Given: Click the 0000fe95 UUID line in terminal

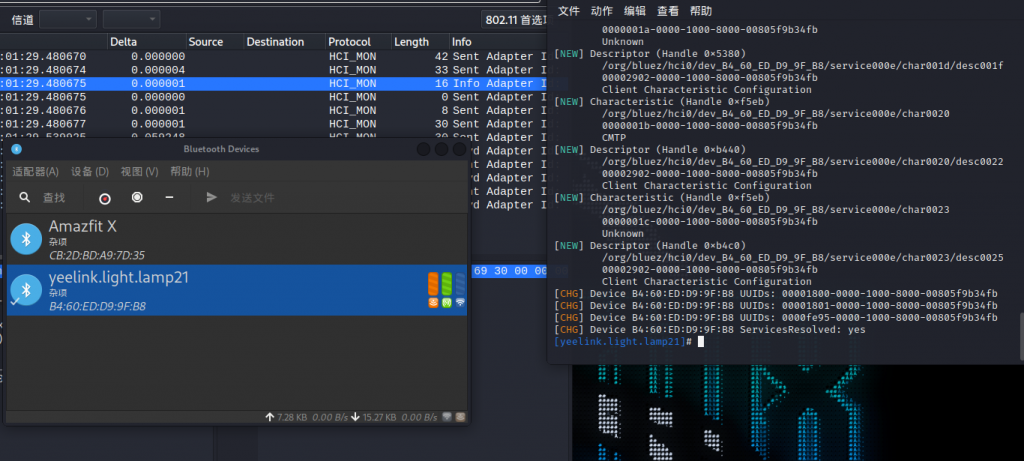Looking at the screenshot, I should (775, 317).
